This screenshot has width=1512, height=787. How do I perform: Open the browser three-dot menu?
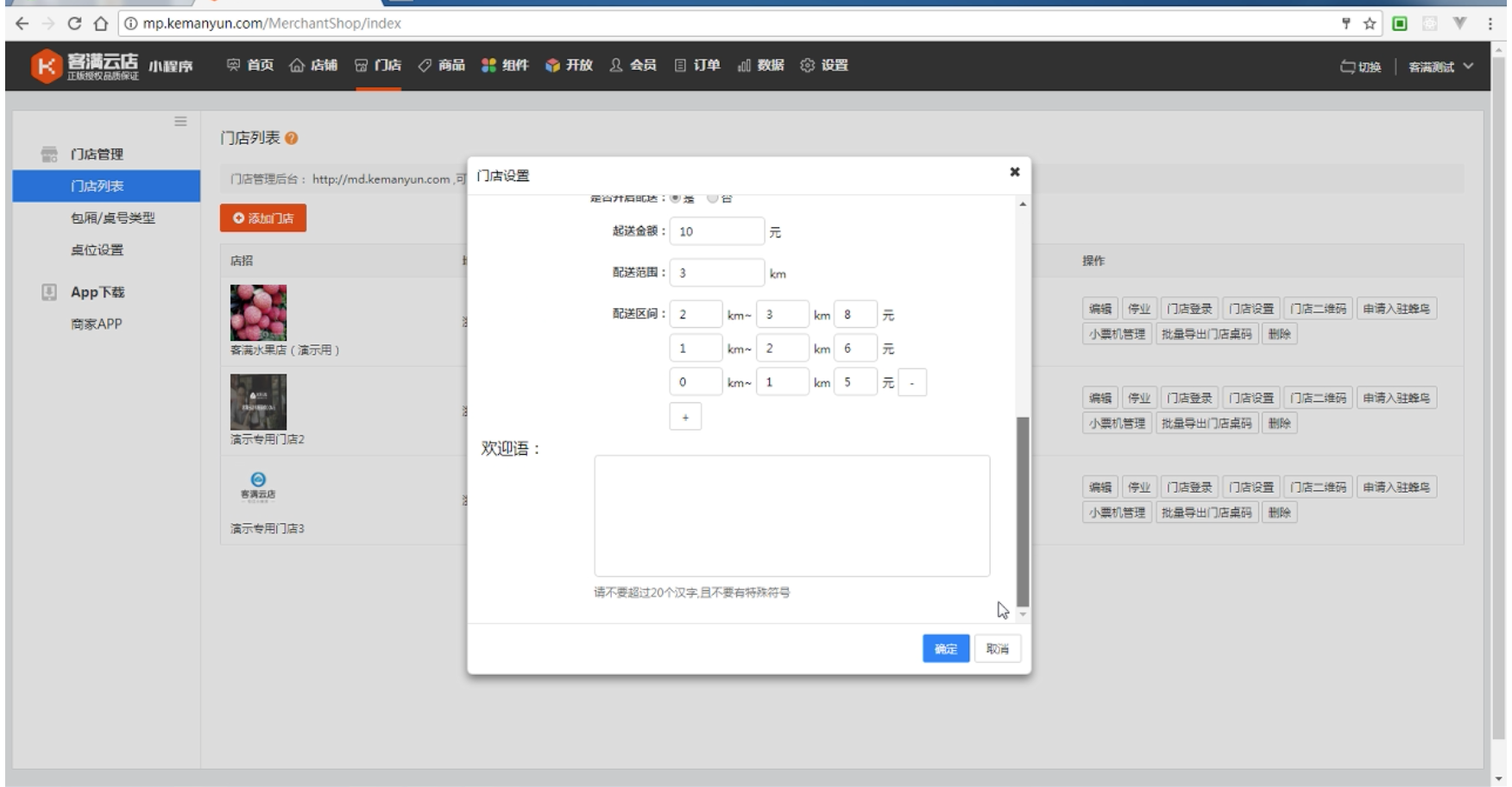coord(1490,23)
